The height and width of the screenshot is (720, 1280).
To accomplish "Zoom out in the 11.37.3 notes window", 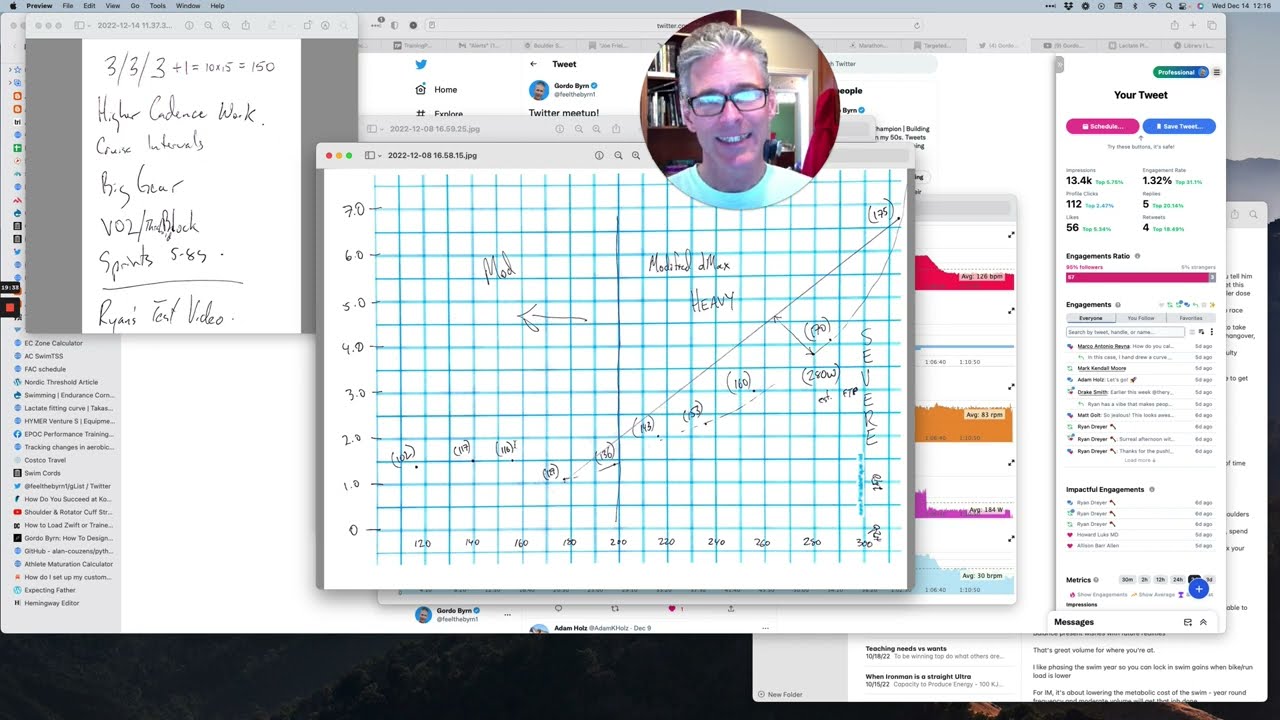I will point(208,25).
